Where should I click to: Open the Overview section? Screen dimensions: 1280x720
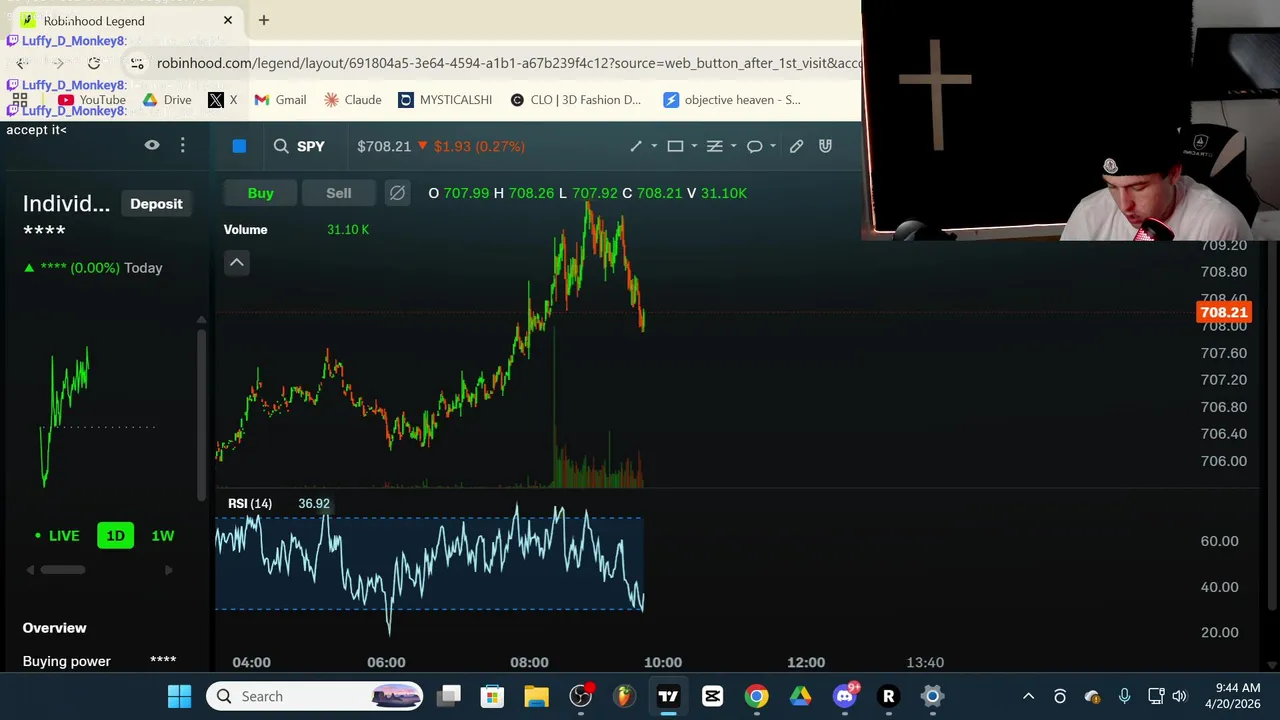coord(55,628)
